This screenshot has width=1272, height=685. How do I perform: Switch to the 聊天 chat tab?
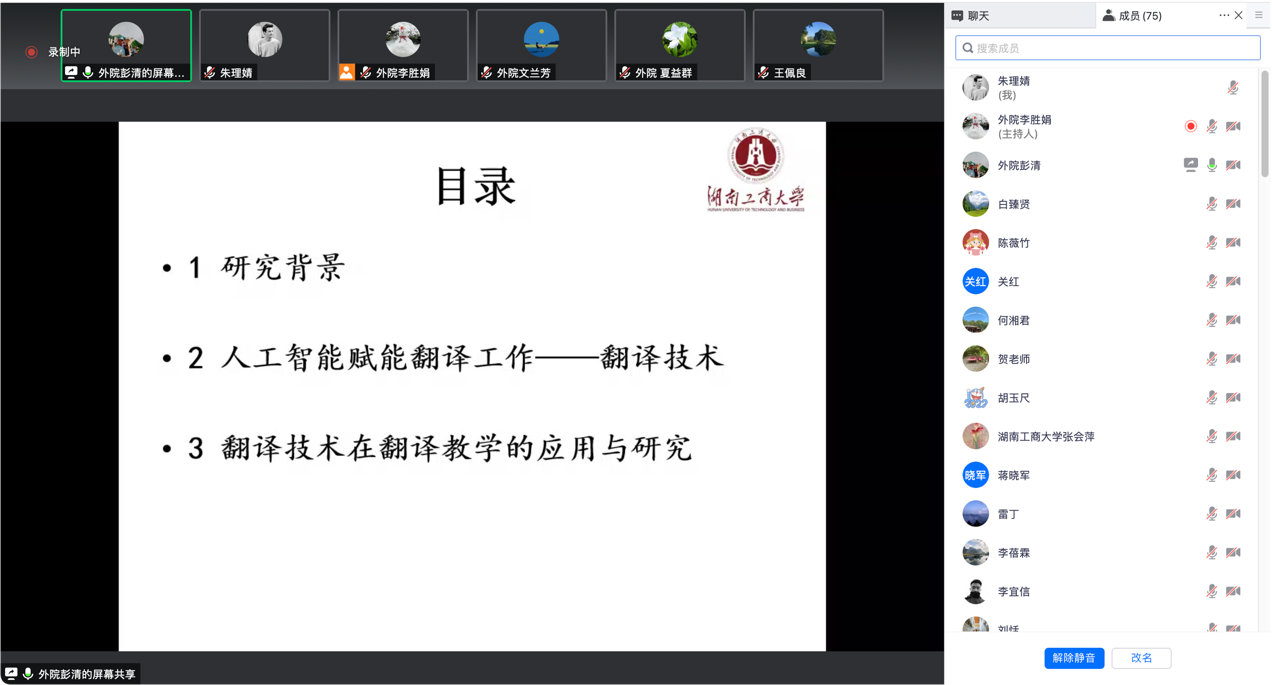pos(1020,15)
